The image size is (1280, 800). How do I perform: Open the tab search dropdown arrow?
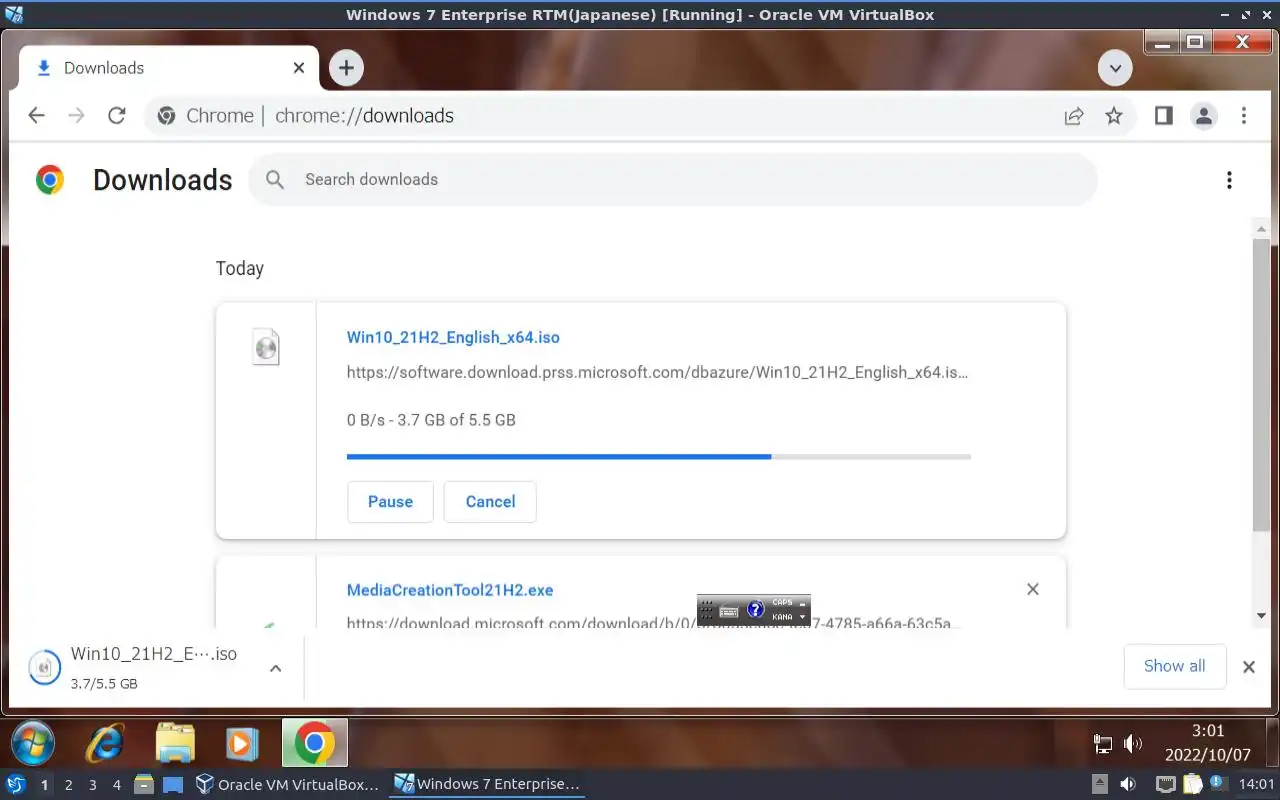click(1115, 68)
